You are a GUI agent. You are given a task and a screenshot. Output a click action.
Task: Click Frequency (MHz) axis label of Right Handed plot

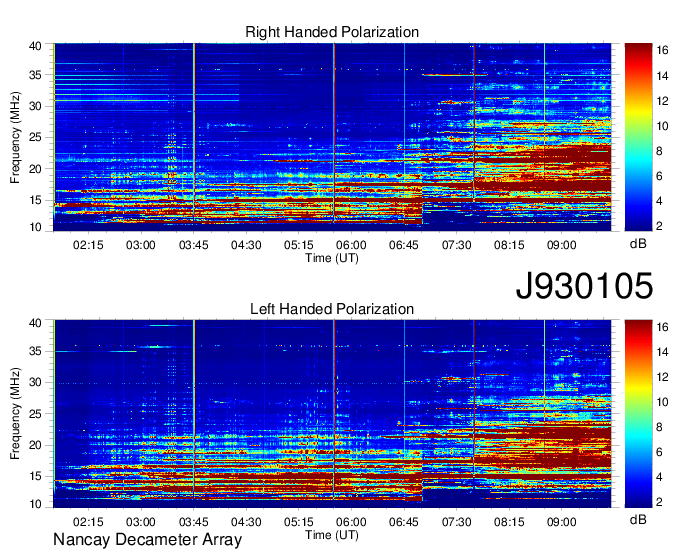(x=15, y=137)
